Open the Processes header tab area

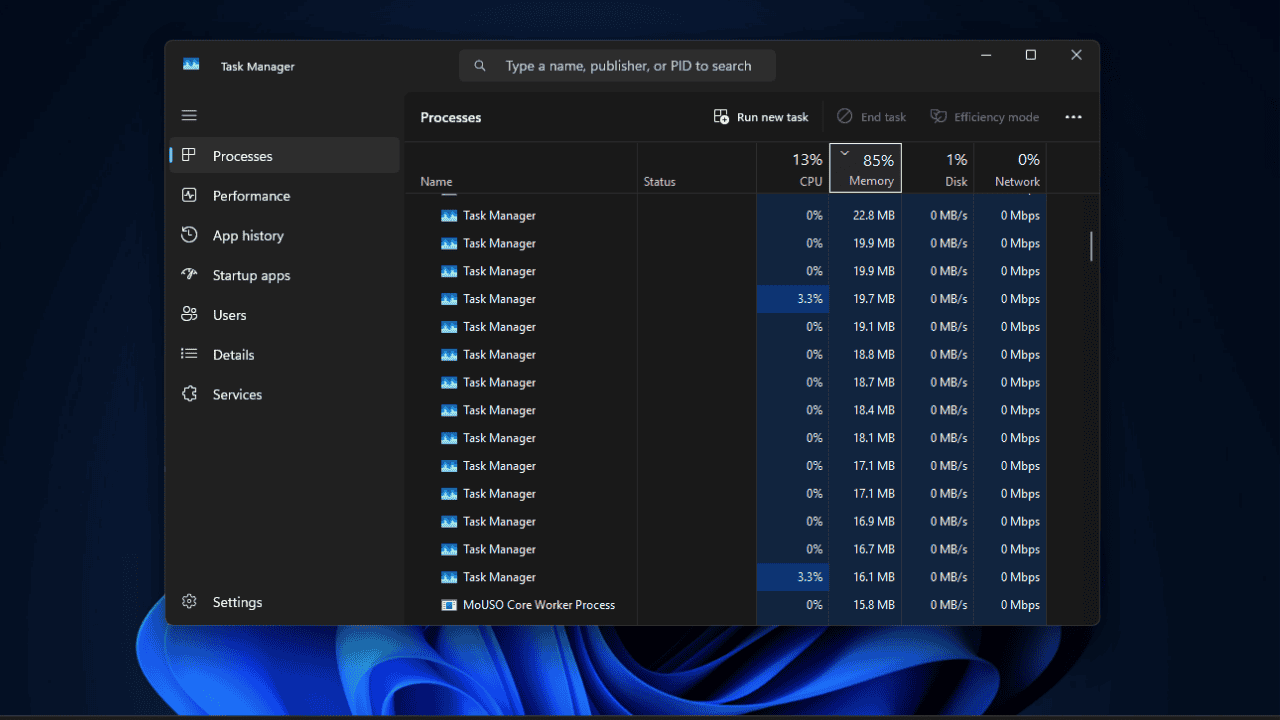[450, 117]
